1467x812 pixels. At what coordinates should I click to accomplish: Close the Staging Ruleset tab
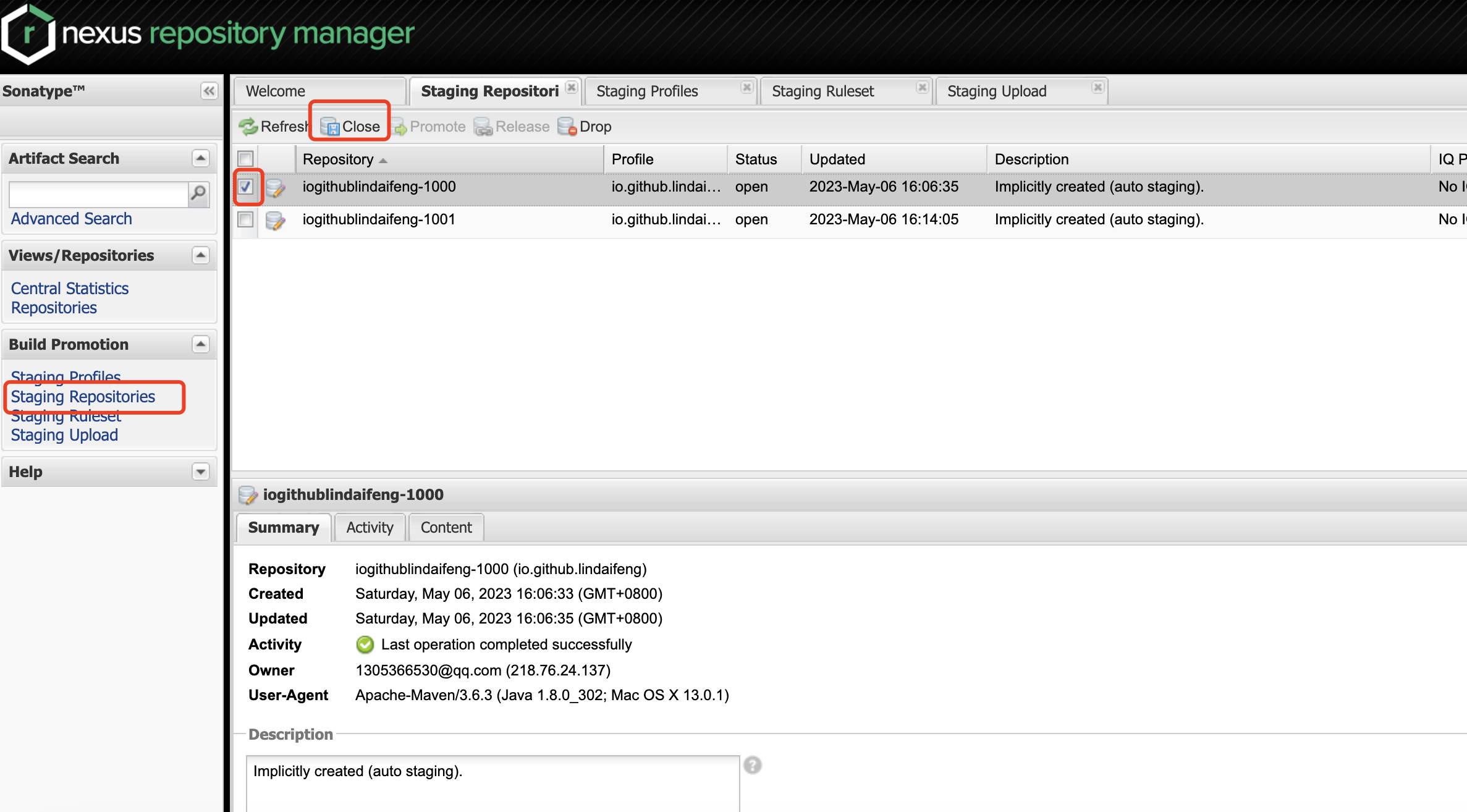point(923,87)
